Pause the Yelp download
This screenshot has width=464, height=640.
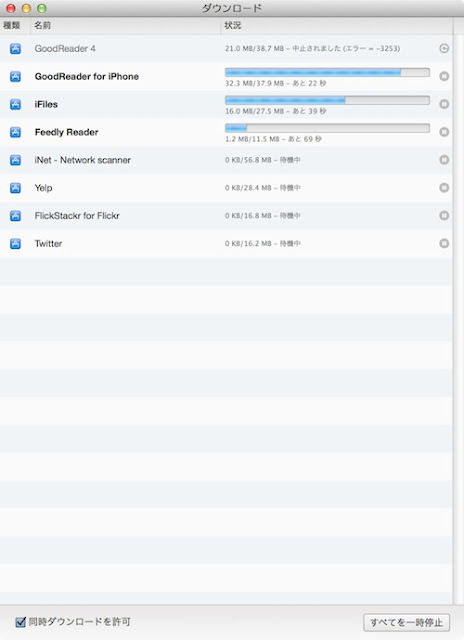[444, 188]
